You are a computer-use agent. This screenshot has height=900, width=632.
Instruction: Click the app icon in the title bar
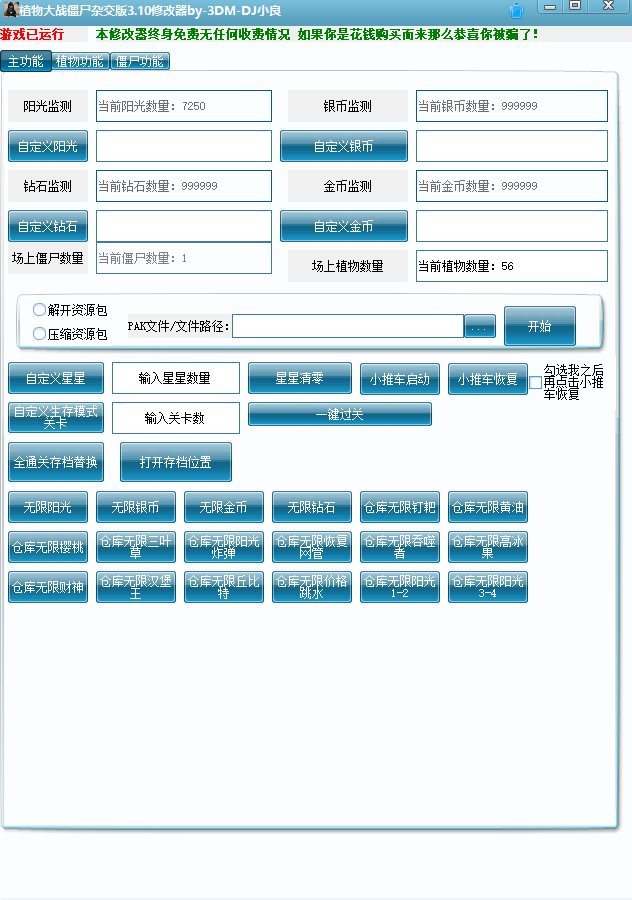[10, 9]
